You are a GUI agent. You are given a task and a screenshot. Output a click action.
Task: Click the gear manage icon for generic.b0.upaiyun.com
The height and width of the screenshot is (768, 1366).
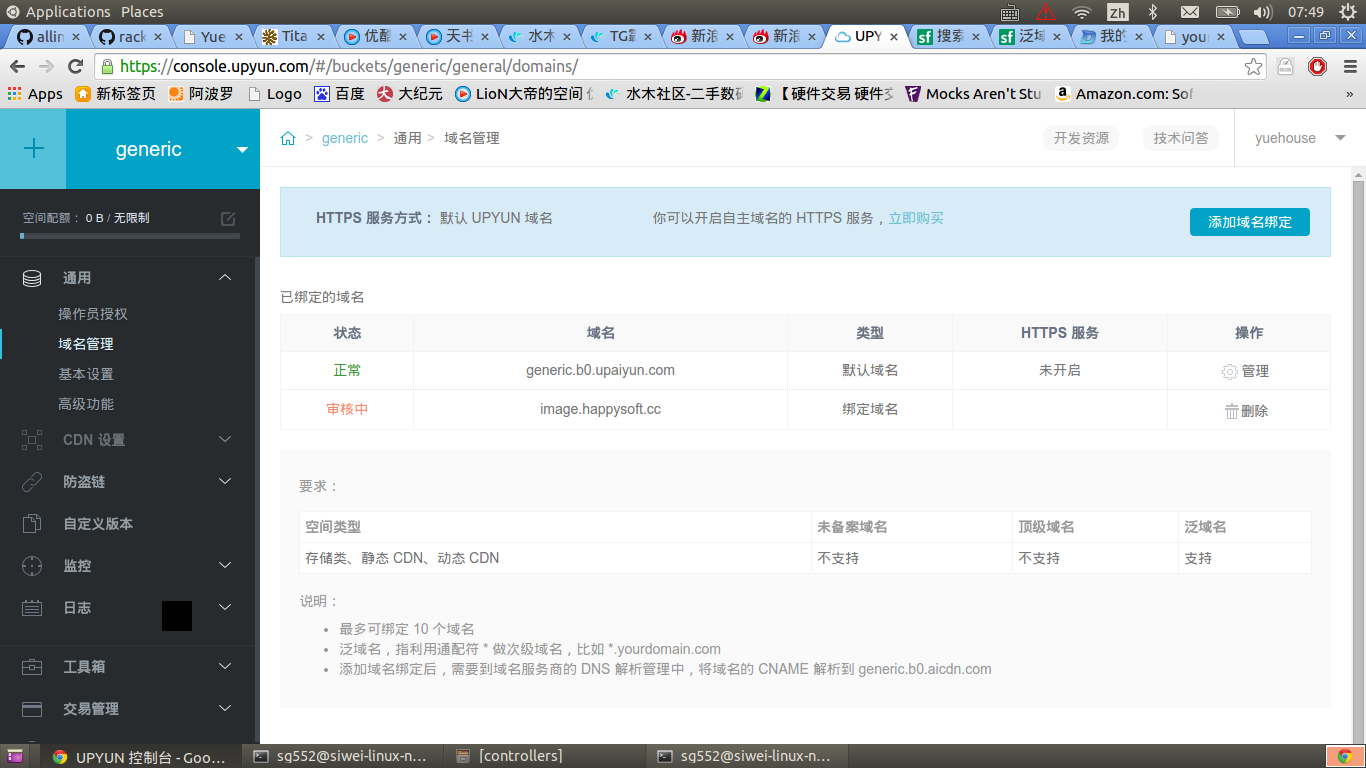(x=1229, y=370)
